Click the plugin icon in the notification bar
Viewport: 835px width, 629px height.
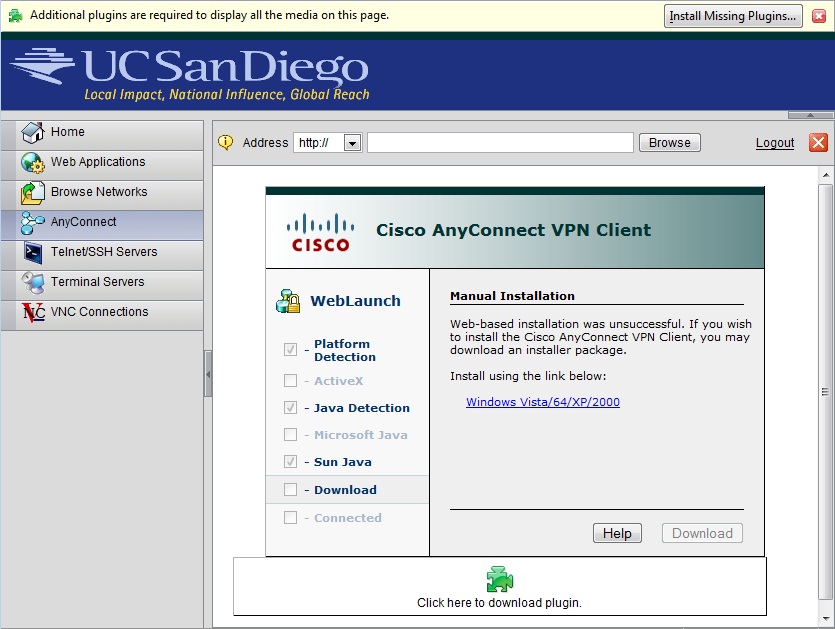pos(15,15)
